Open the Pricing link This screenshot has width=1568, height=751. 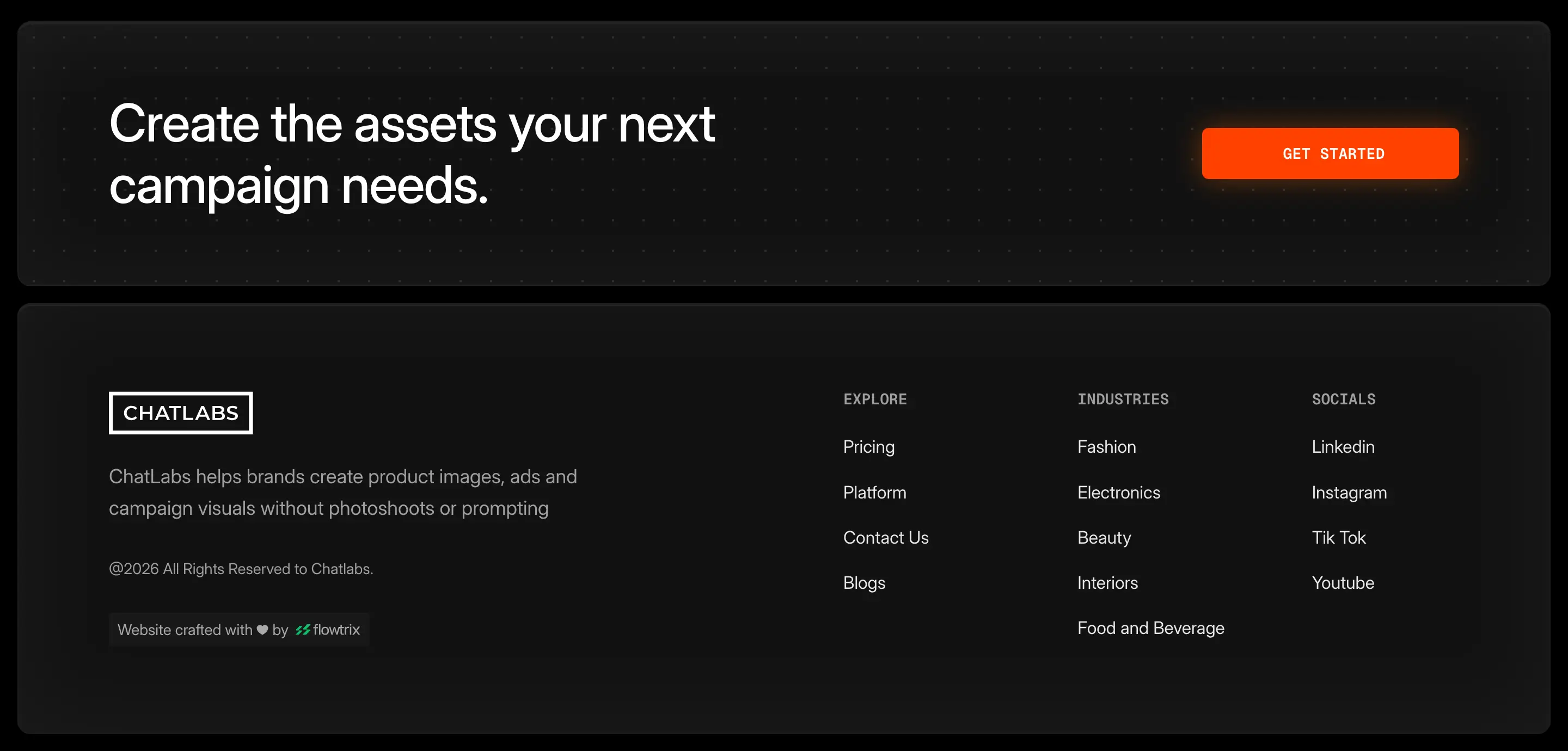(868, 447)
